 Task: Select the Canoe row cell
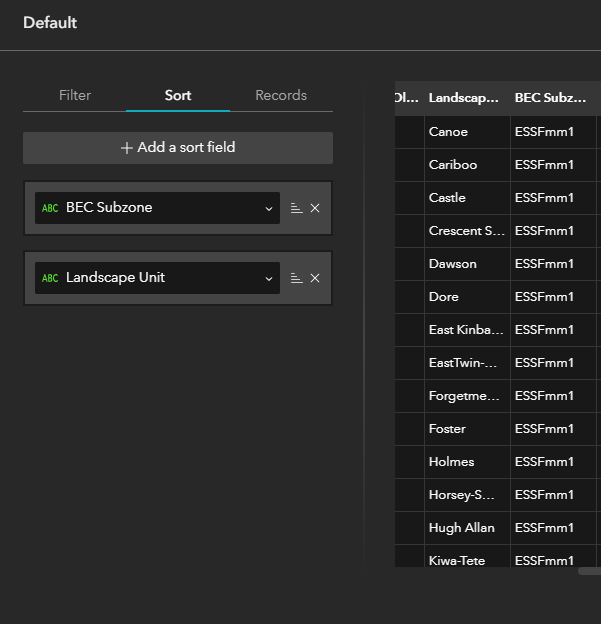(x=448, y=132)
